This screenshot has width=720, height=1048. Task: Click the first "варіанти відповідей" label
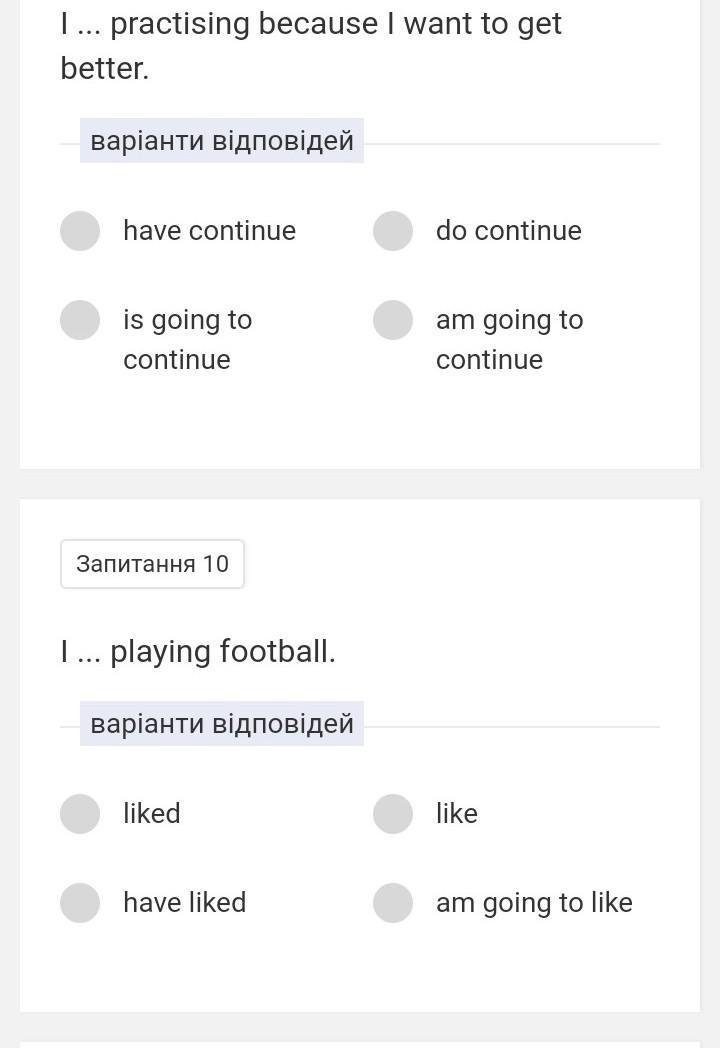[222, 141]
